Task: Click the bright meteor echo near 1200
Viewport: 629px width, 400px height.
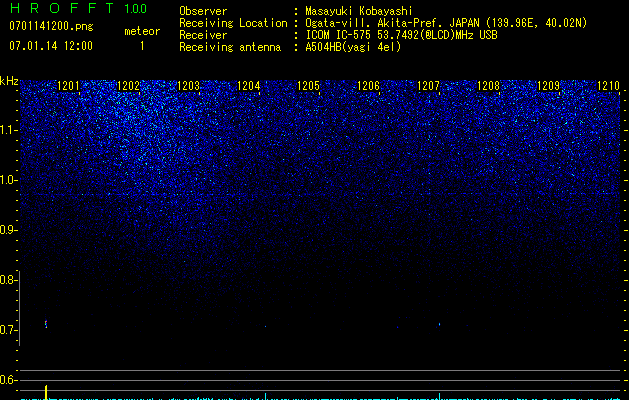Action: click(46, 324)
